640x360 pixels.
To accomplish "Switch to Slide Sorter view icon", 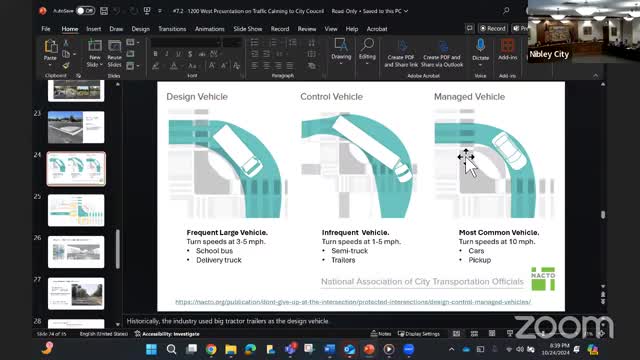I will click(474, 333).
